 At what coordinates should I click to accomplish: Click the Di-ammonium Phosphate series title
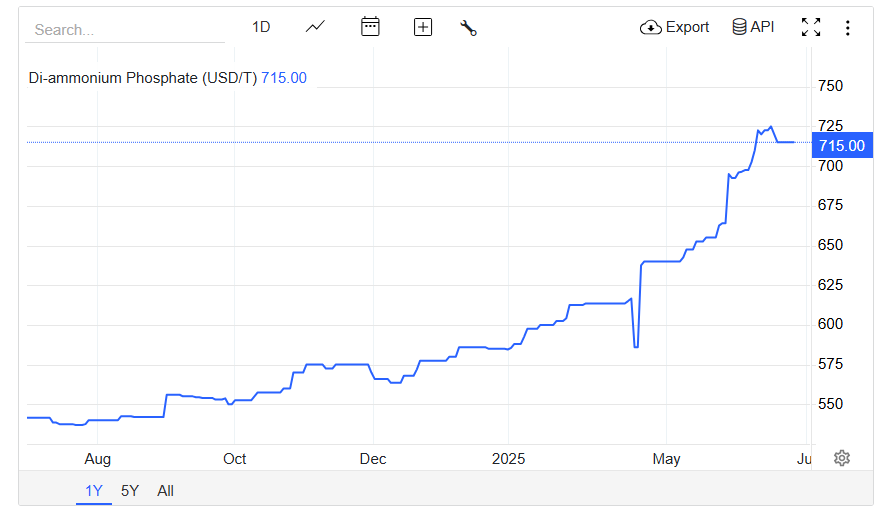pos(143,78)
